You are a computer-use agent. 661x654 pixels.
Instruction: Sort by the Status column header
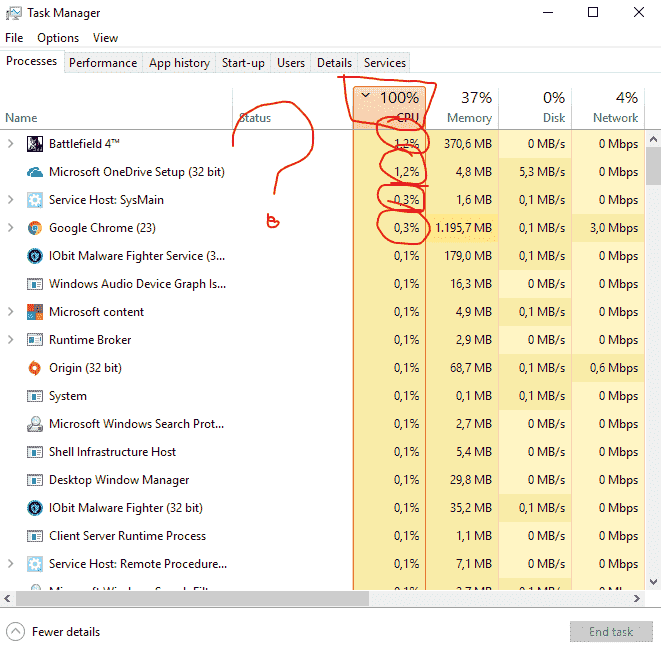(293, 108)
